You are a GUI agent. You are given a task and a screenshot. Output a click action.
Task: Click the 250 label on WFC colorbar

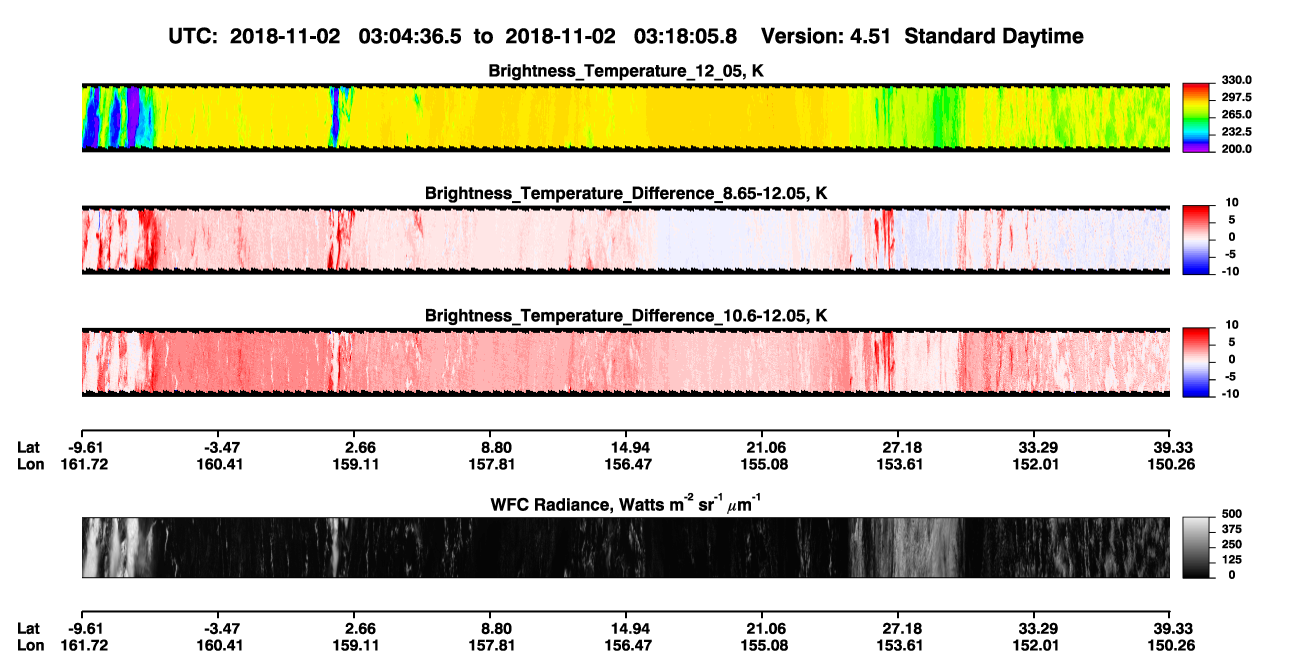(1233, 545)
